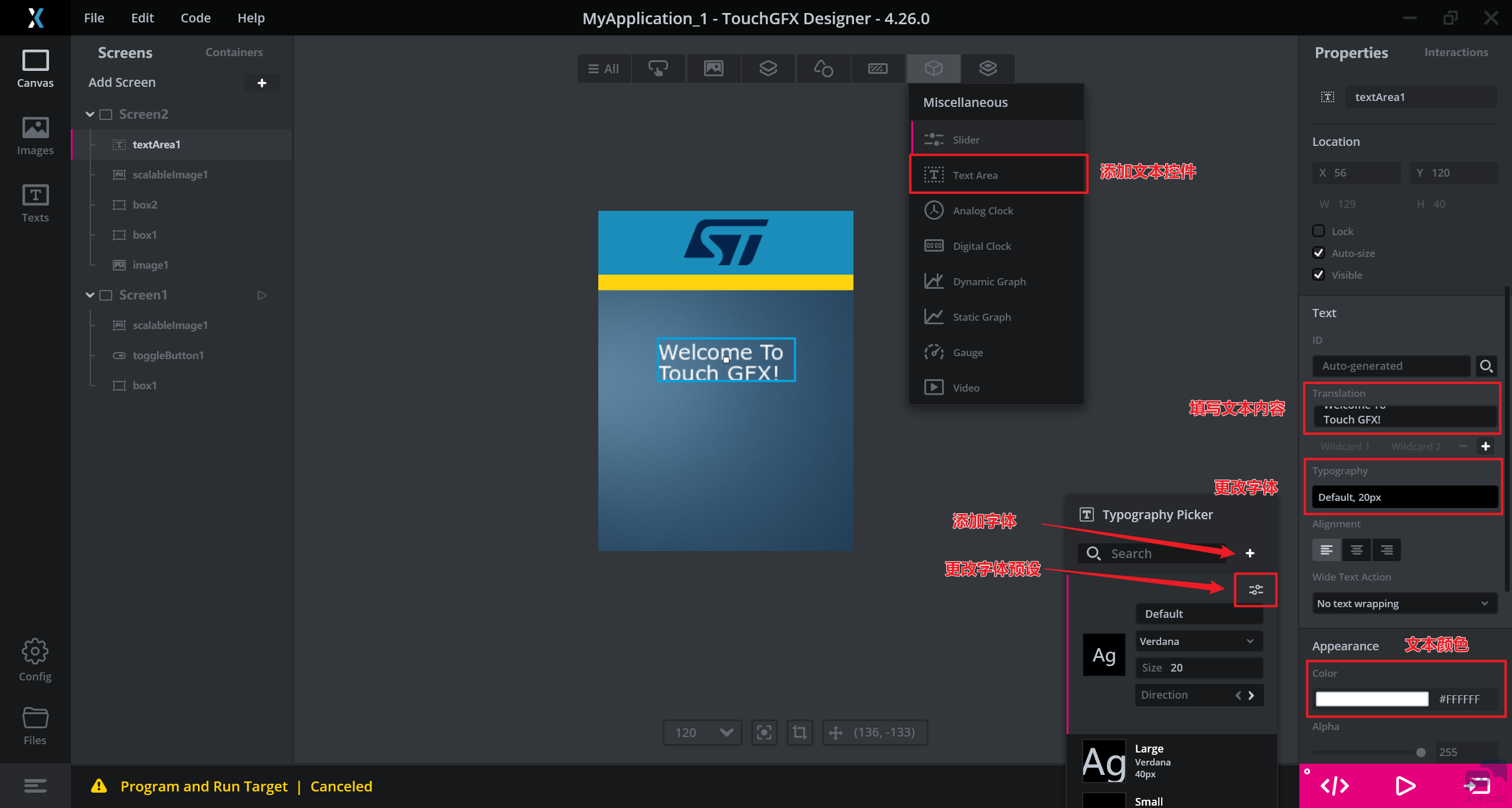Viewport: 1512px width, 808px height.
Task: Choose Text Area from the Miscellaneous list
Action: coord(998,175)
